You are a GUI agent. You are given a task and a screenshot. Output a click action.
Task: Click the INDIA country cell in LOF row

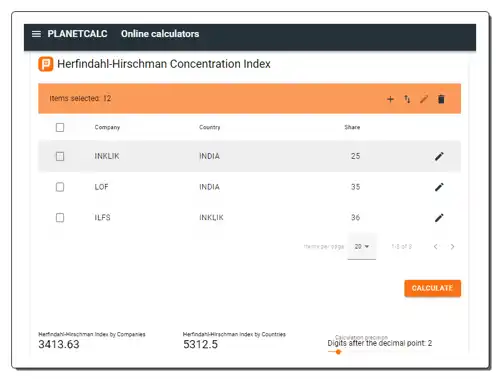209,187
